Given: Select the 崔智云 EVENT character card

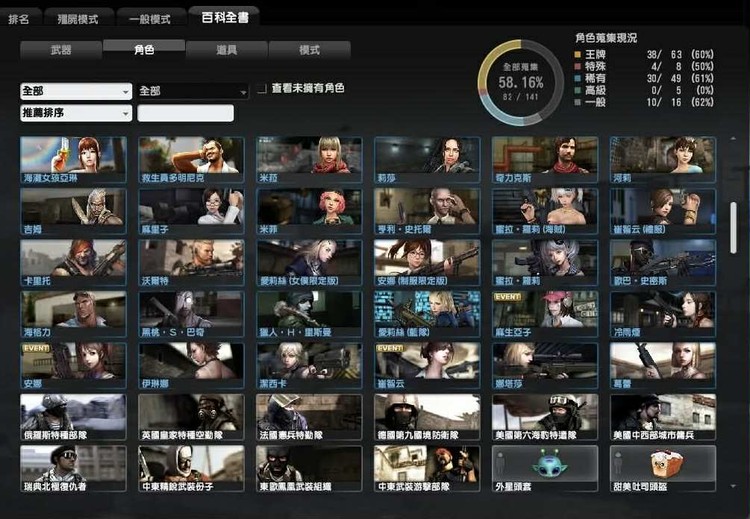Looking at the screenshot, I should coord(427,365).
